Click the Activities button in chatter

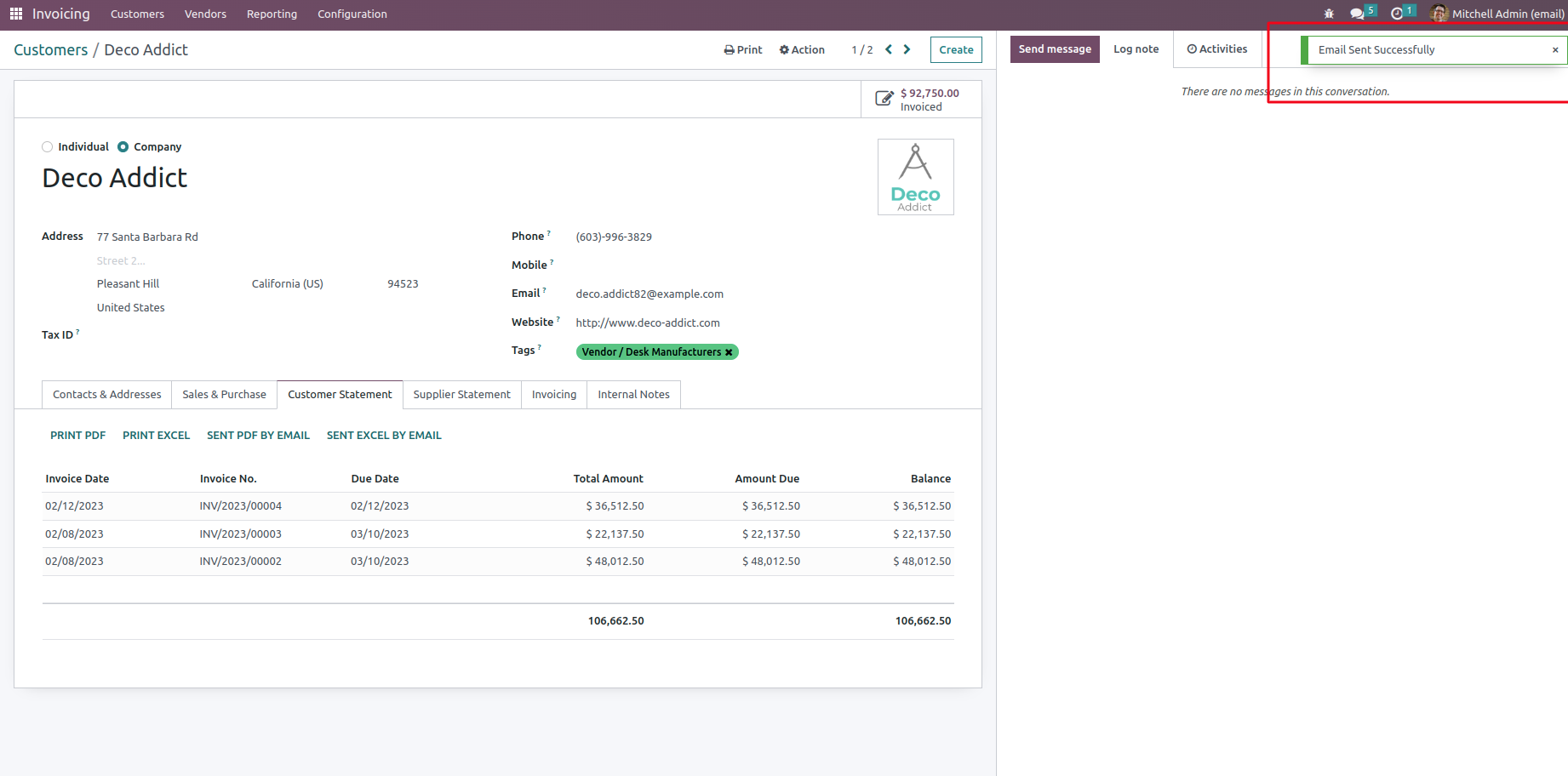1217,49
